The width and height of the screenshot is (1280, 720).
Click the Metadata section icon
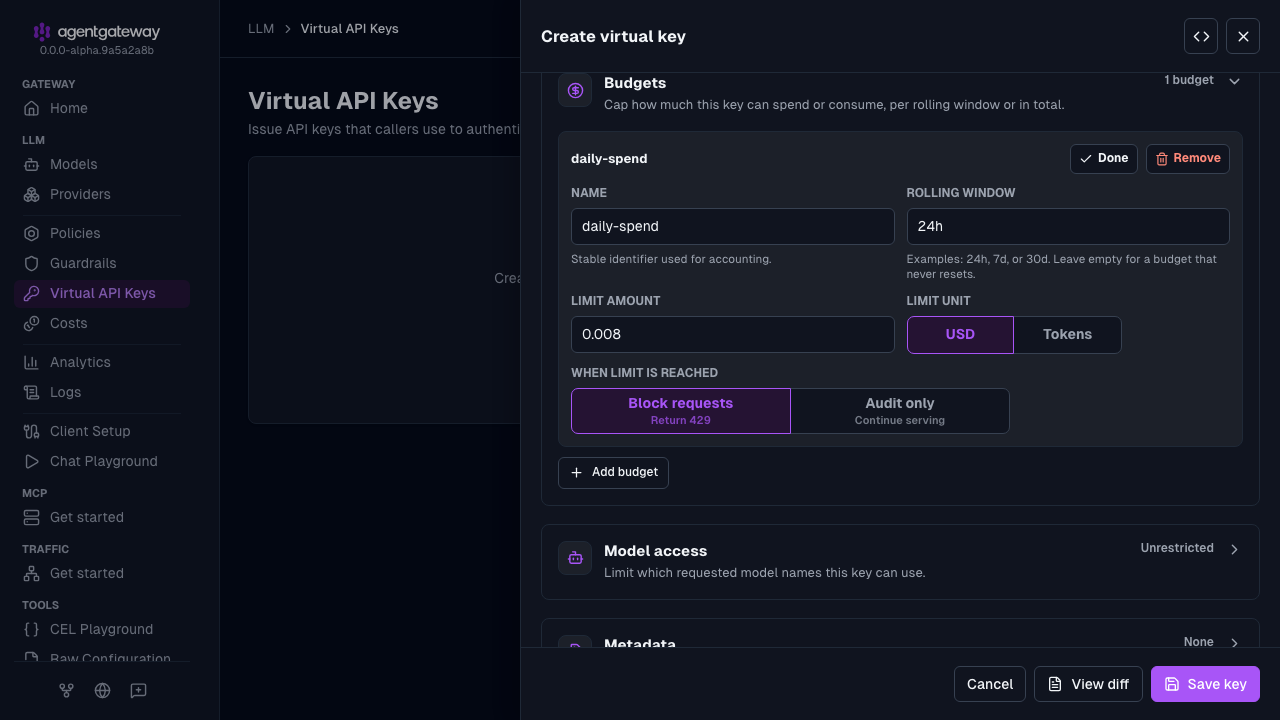[575, 642]
